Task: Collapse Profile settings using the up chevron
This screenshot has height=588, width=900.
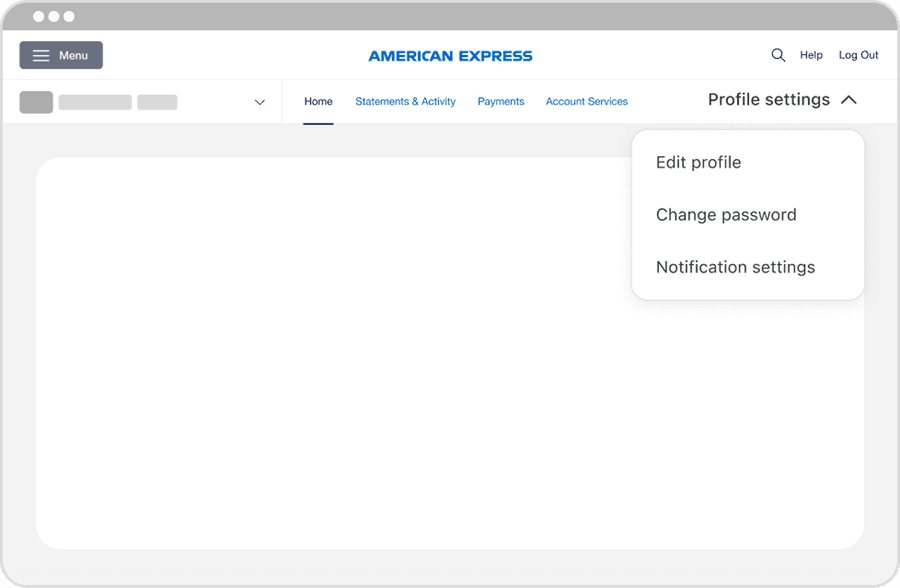Action: pyautogui.click(x=848, y=100)
